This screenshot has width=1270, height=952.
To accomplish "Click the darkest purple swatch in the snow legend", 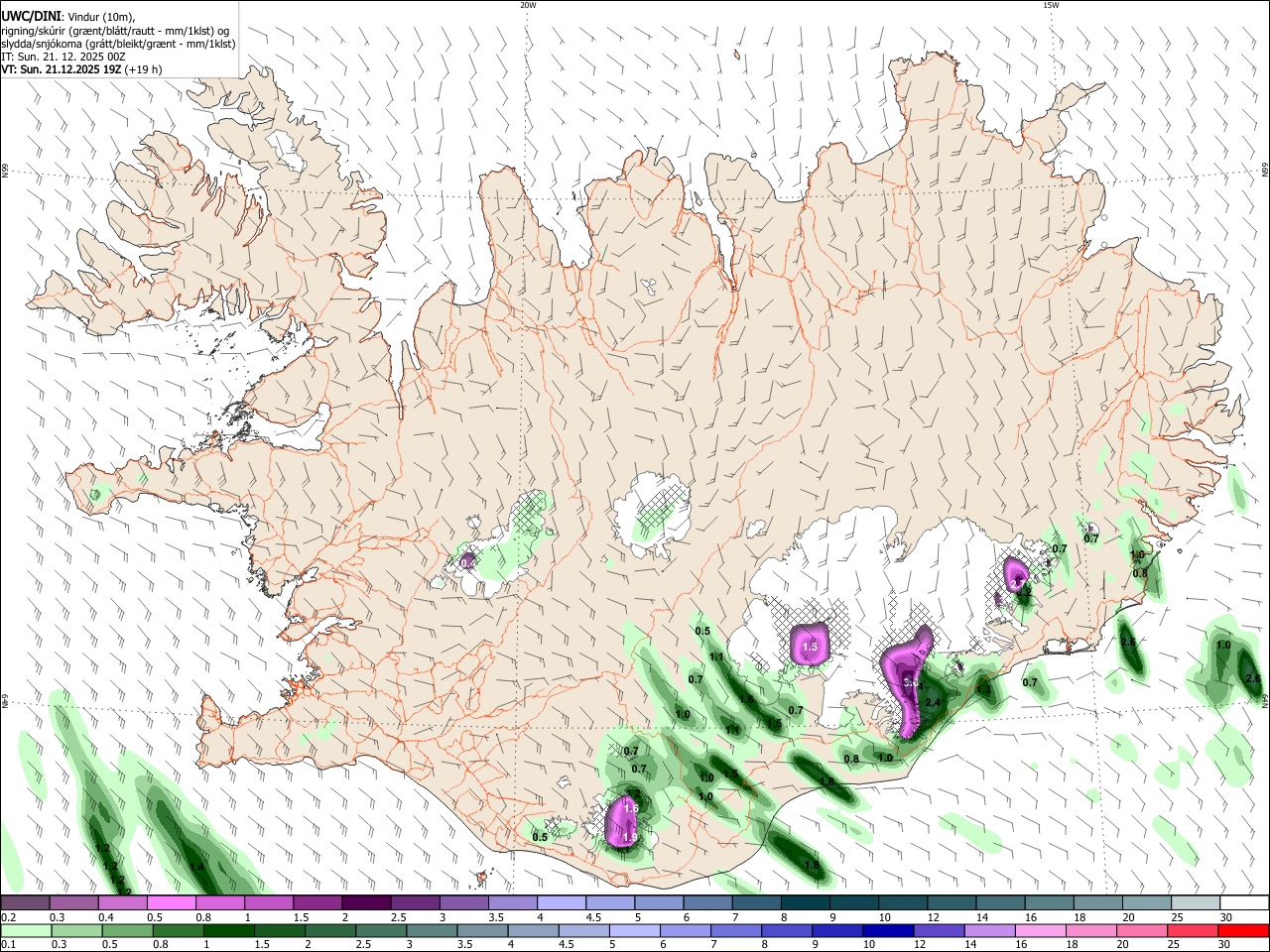I will [x=366, y=903].
